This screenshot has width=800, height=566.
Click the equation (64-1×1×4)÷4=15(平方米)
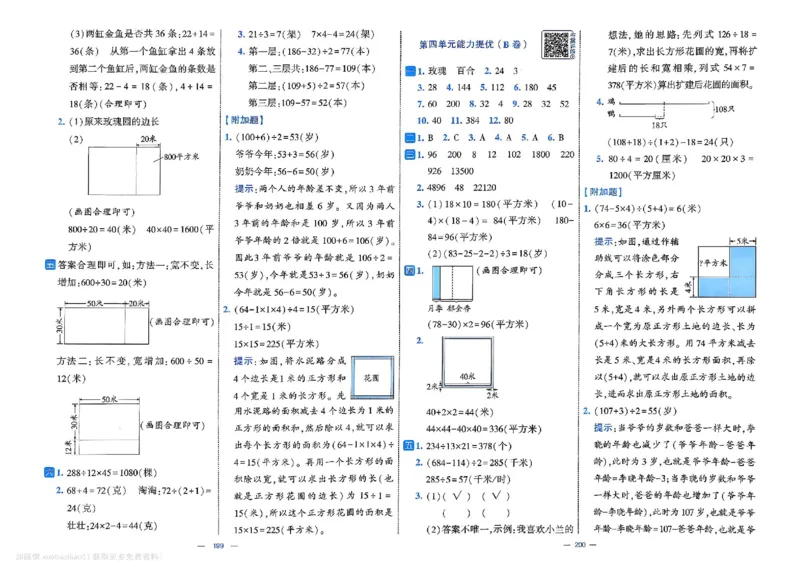click(x=293, y=310)
